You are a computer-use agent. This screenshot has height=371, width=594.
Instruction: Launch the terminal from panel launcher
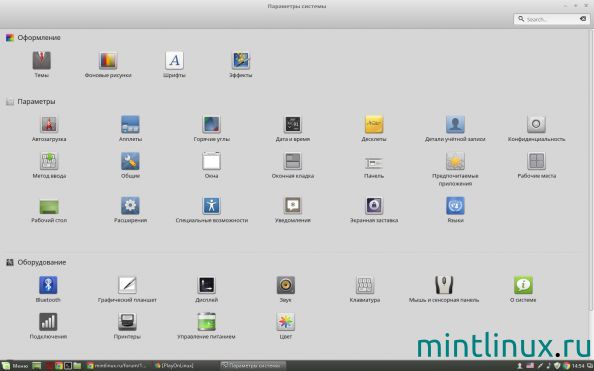point(68,366)
